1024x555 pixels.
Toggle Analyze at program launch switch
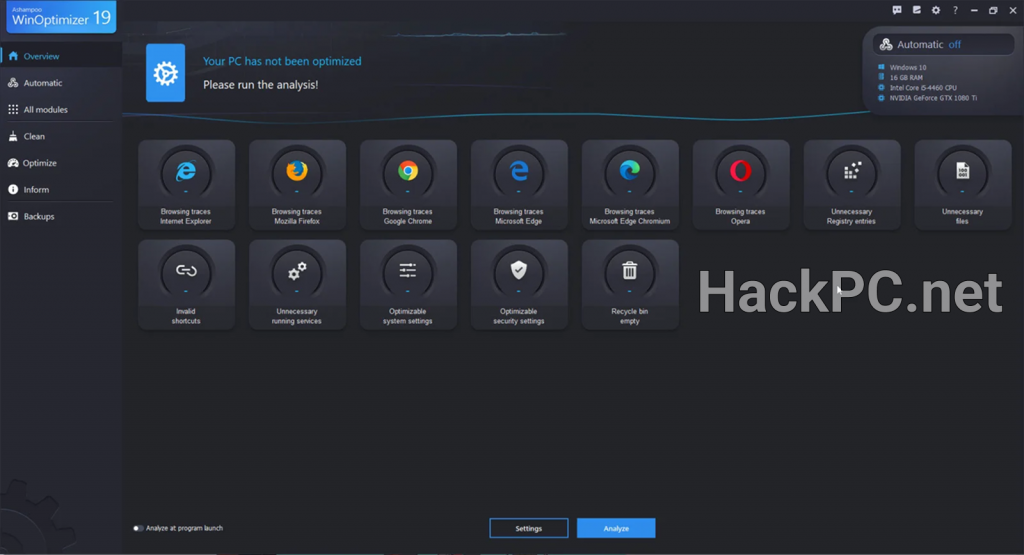(138, 528)
